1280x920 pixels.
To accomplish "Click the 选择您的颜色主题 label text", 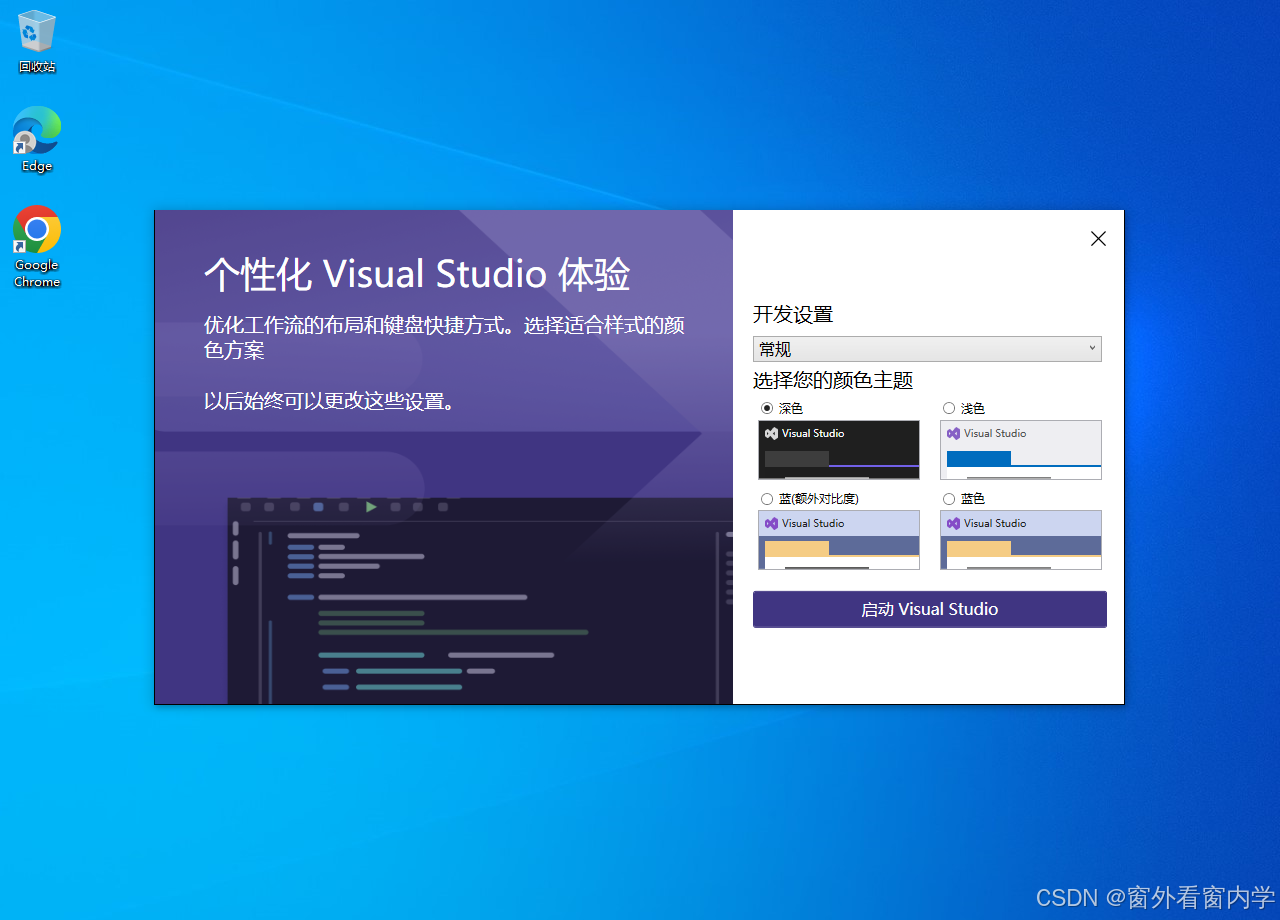I will (833, 381).
